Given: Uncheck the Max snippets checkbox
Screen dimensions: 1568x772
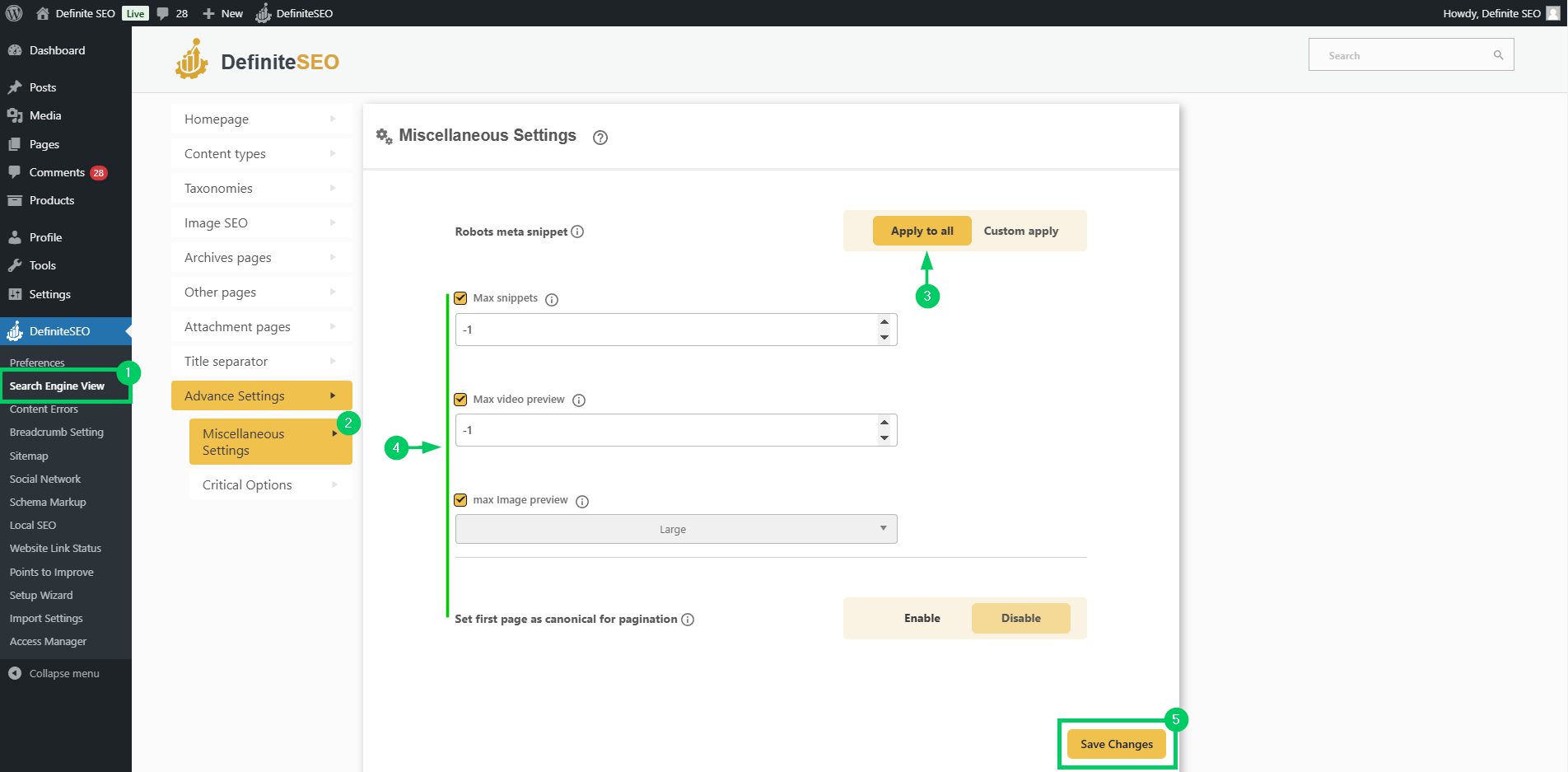Looking at the screenshot, I should tap(460, 298).
